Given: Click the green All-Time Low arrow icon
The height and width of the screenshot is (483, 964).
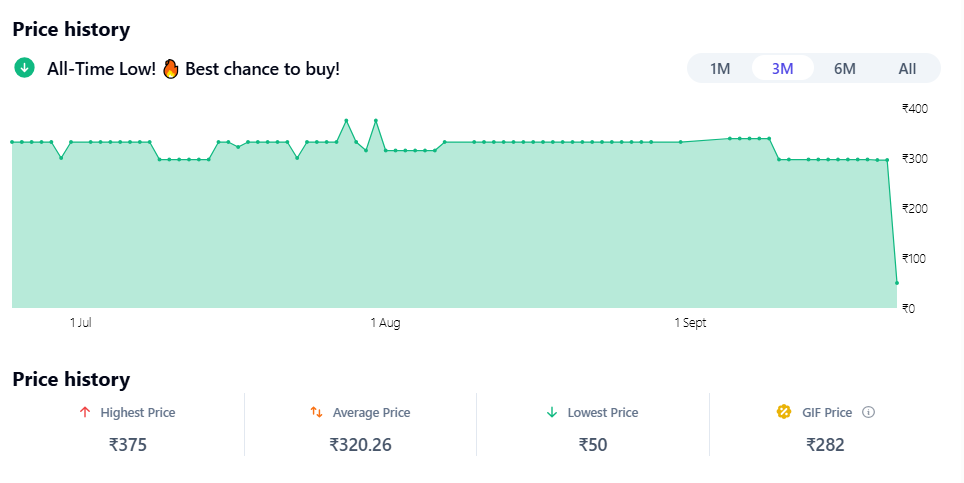Looking at the screenshot, I should pos(24,68).
